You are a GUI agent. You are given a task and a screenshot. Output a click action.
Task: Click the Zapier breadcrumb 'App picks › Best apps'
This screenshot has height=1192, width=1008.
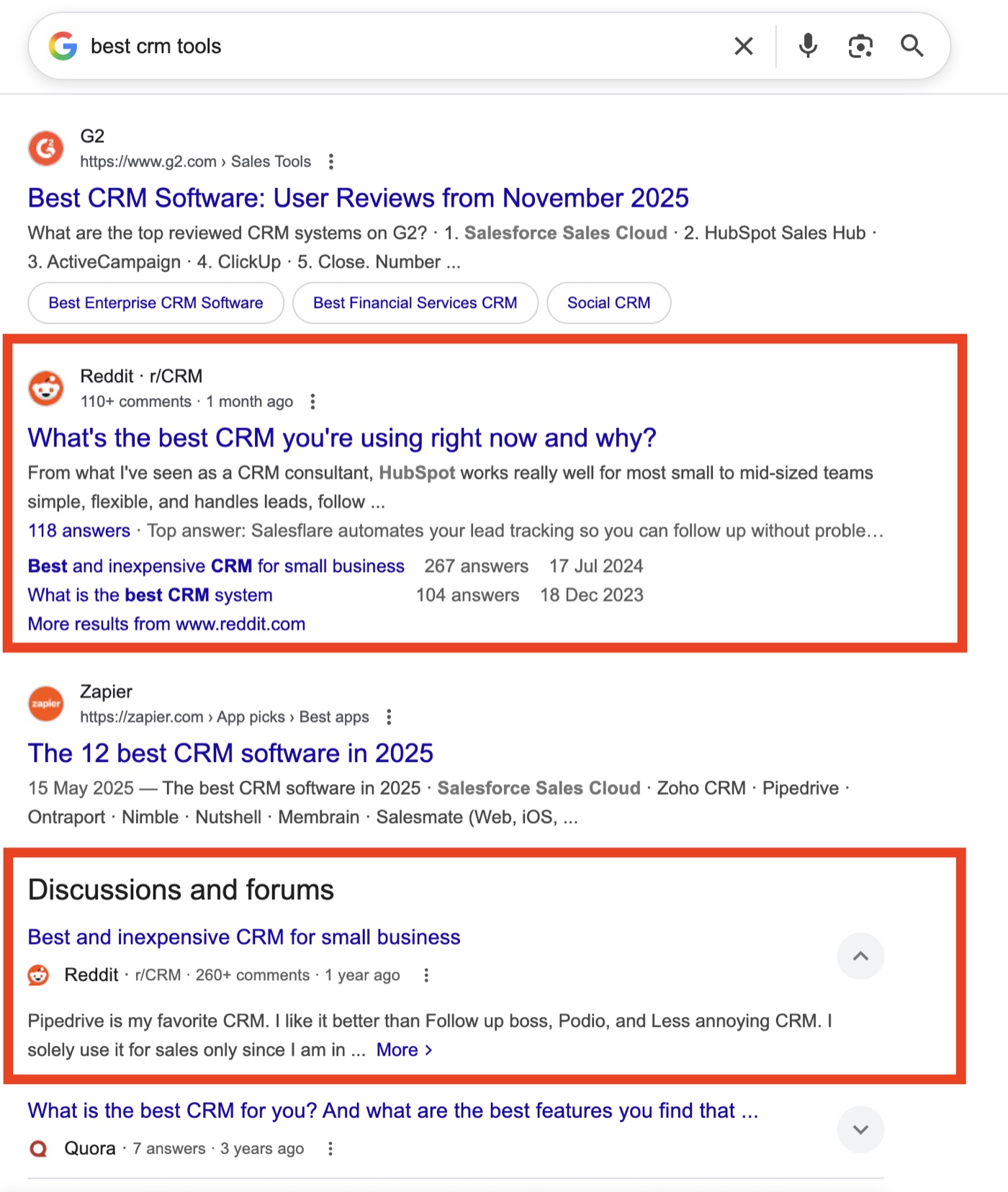point(293,717)
